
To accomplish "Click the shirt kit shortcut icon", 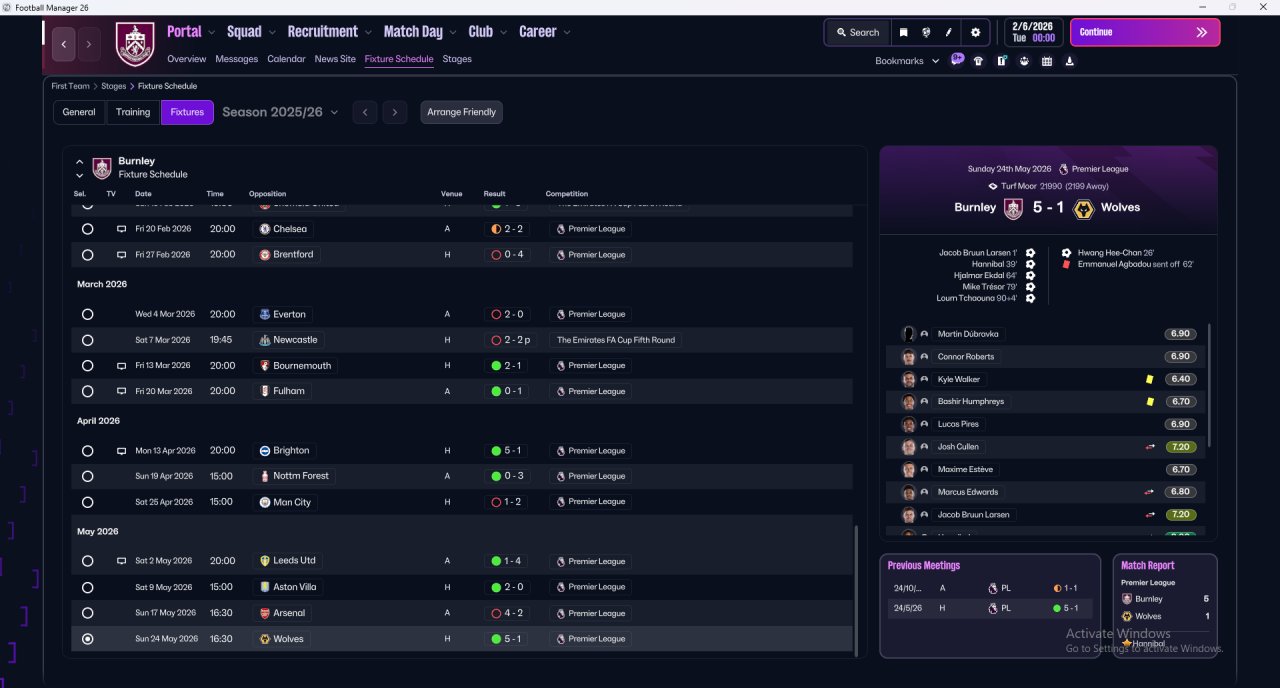I will click(978, 61).
